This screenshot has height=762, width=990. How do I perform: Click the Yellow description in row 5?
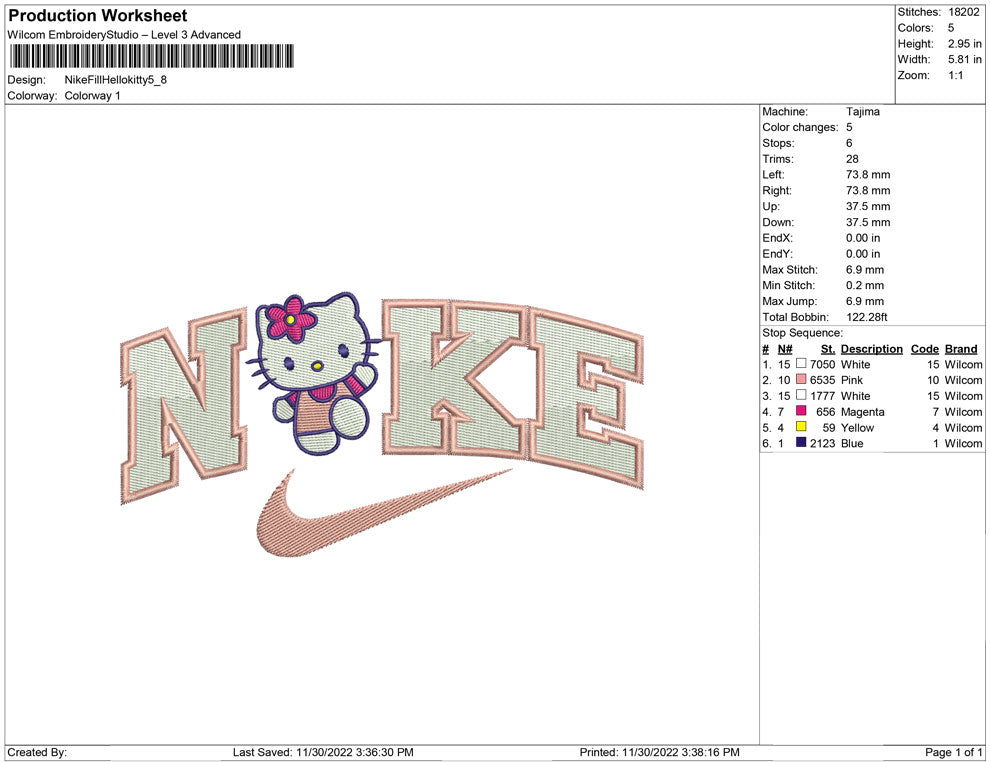(x=857, y=427)
